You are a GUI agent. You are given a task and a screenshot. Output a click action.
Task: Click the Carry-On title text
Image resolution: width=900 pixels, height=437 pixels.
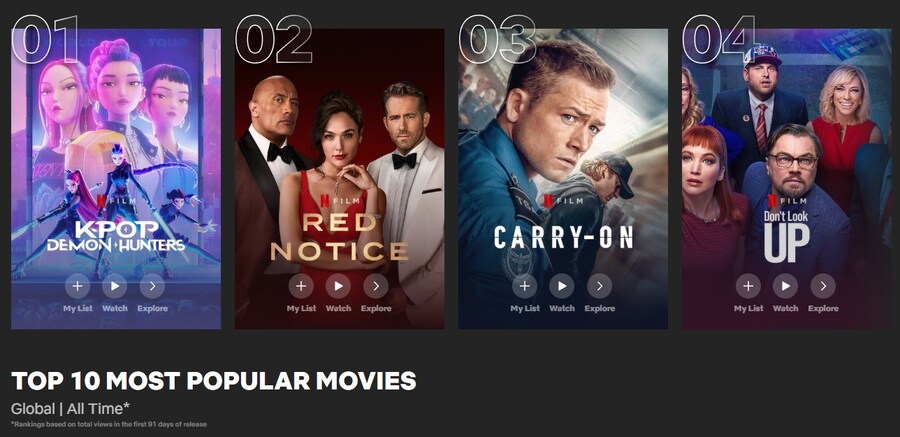coord(563,237)
